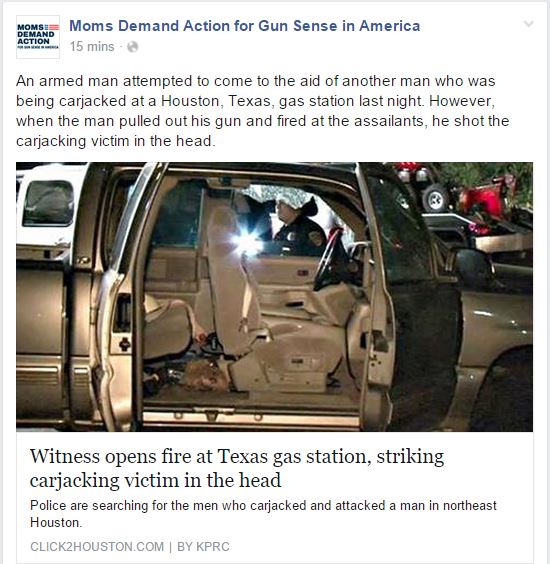
Task: Click the tow truck wheel in photo background
Action: pos(435,198)
